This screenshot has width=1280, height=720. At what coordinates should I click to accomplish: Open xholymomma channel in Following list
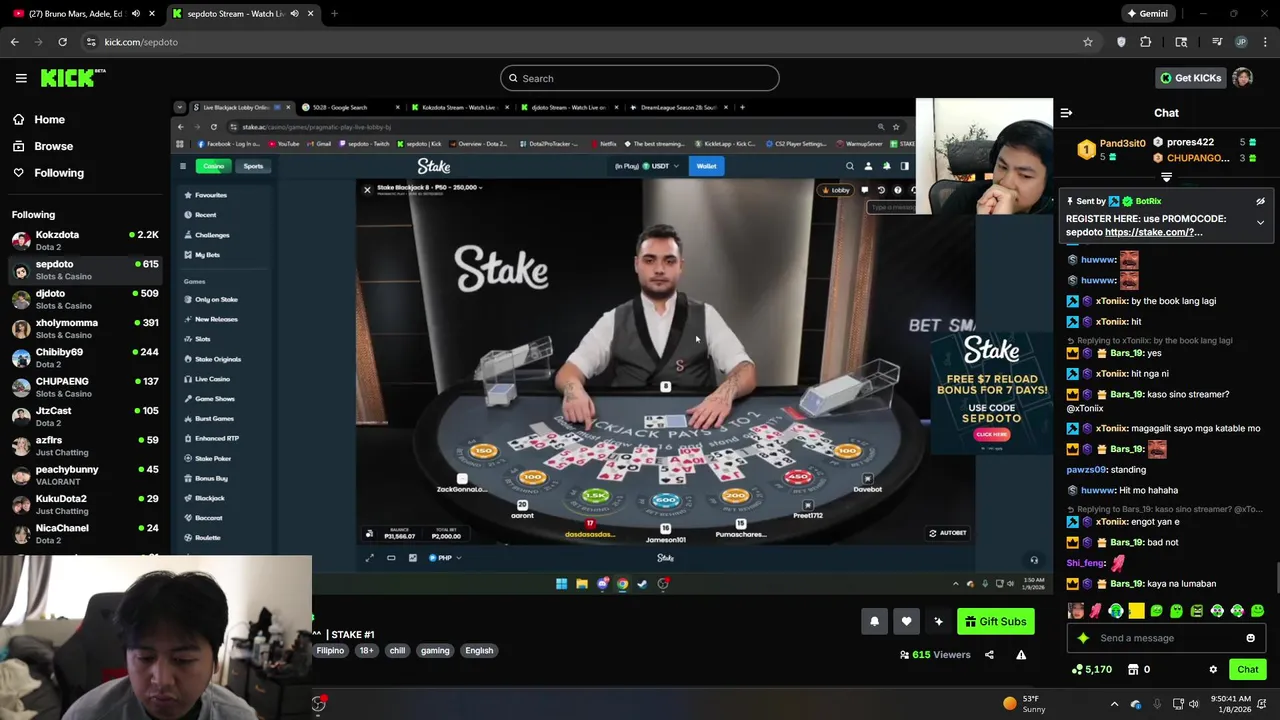(x=85, y=328)
